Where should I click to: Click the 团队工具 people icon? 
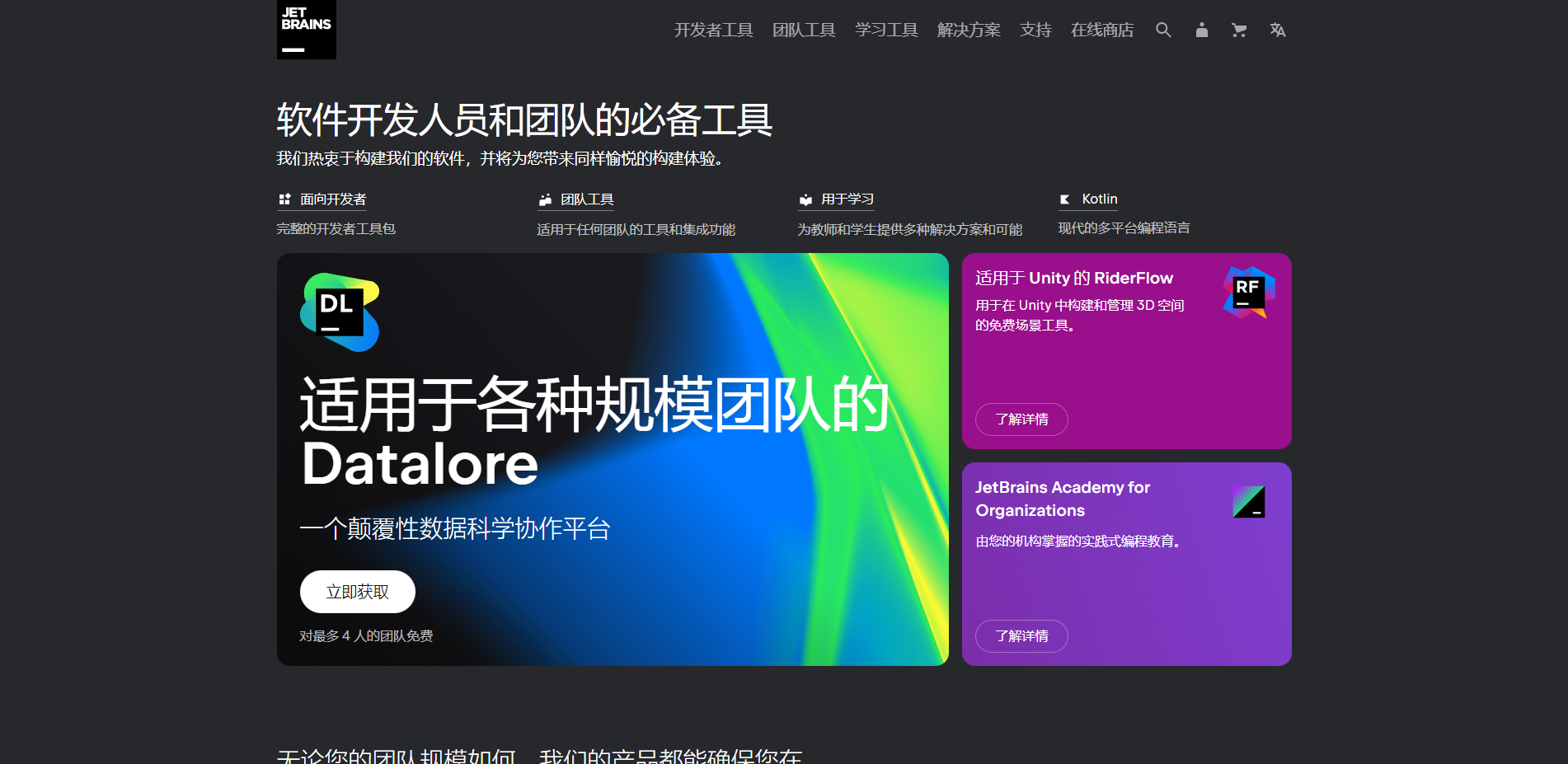click(x=545, y=199)
